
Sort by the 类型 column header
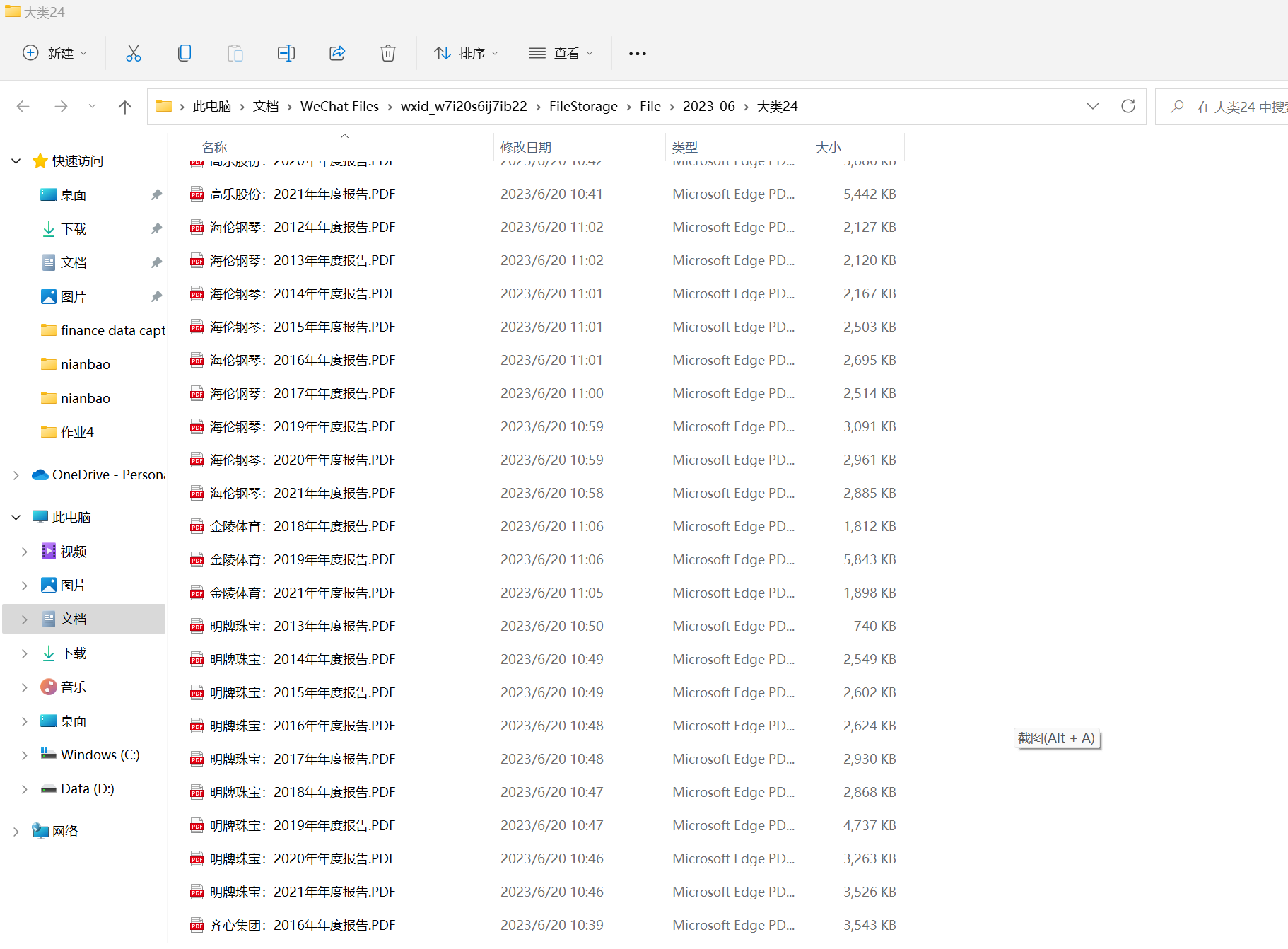pos(737,147)
